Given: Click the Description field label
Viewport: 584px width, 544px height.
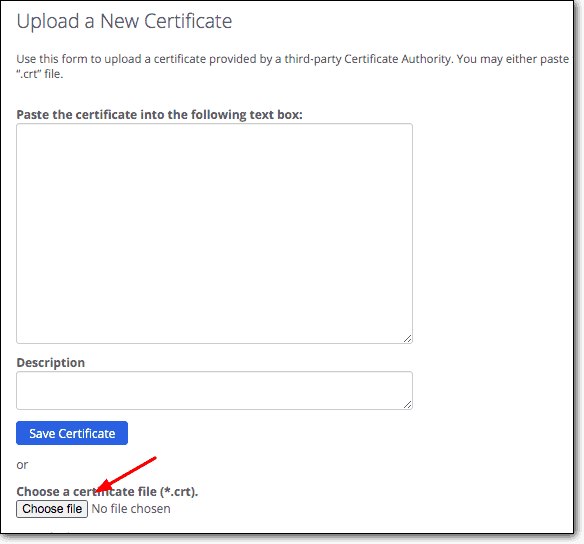Looking at the screenshot, I should [x=51, y=363].
